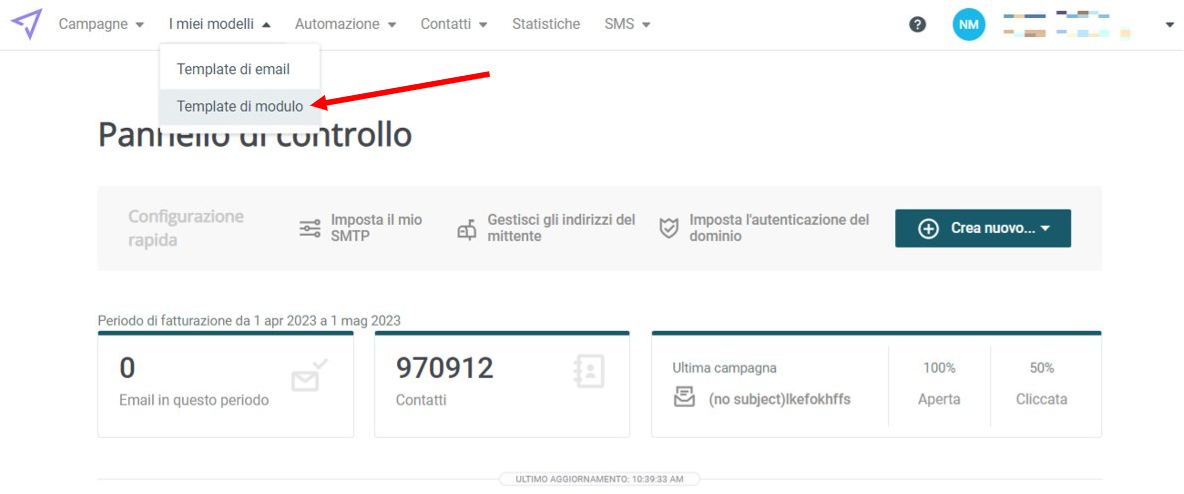Click the envelope icon in emails card

[309, 375]
